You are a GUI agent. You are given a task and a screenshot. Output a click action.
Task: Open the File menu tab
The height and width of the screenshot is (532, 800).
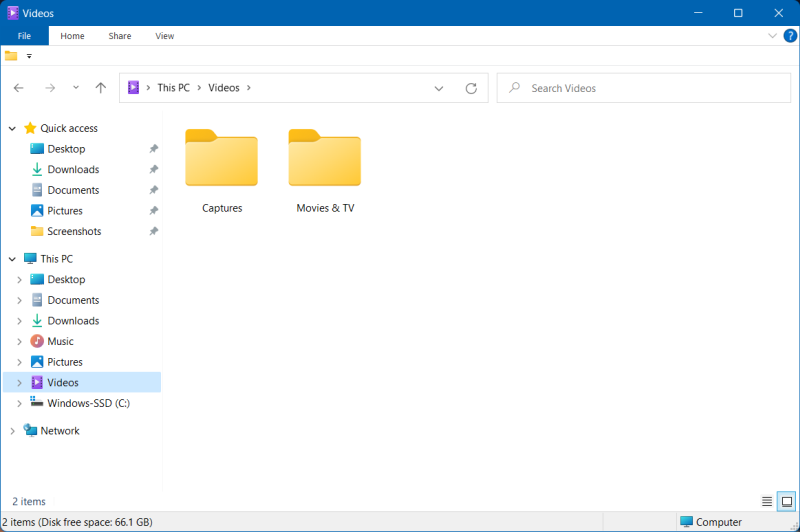(24, 36)
